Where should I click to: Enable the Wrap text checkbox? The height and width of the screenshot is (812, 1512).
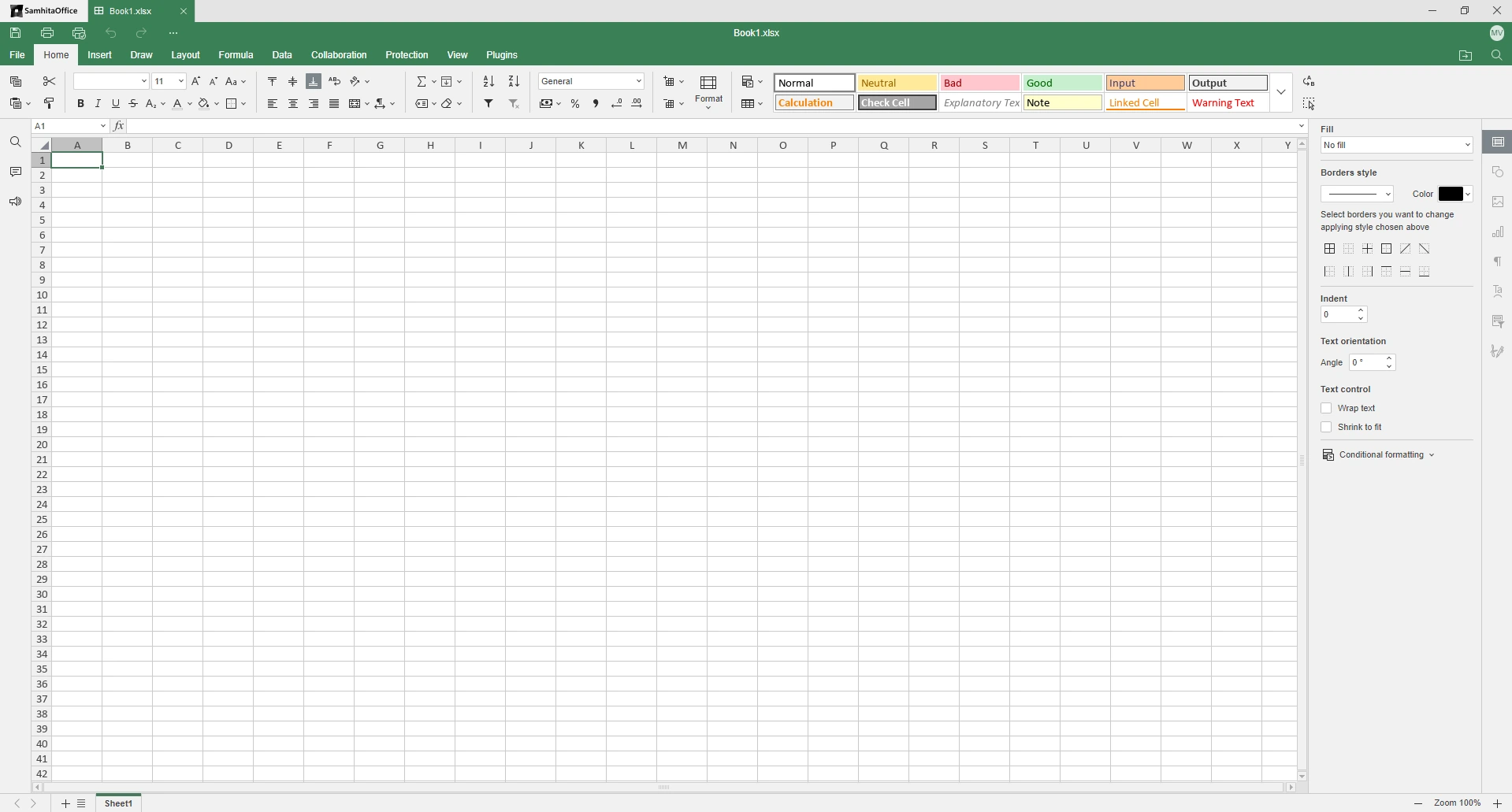pyautogui.click(x=1326, y=408)
